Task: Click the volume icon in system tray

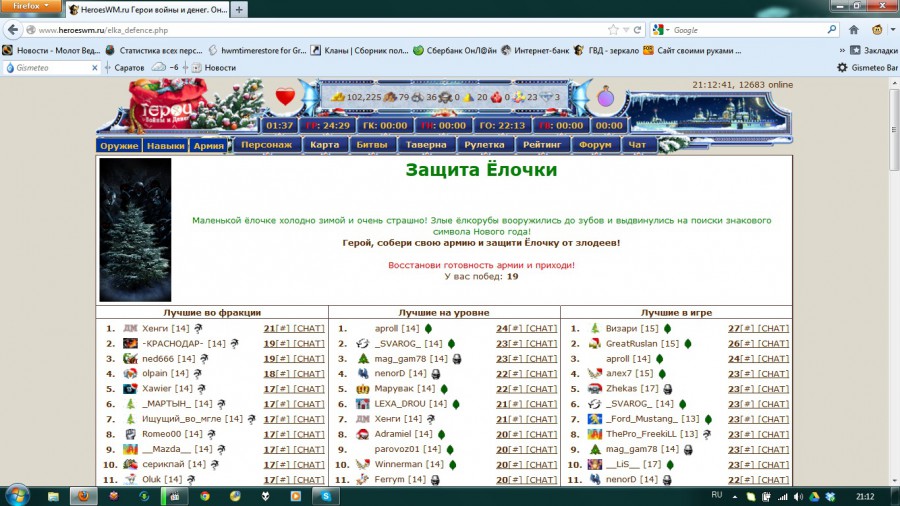Action: [x=798, y=497]
